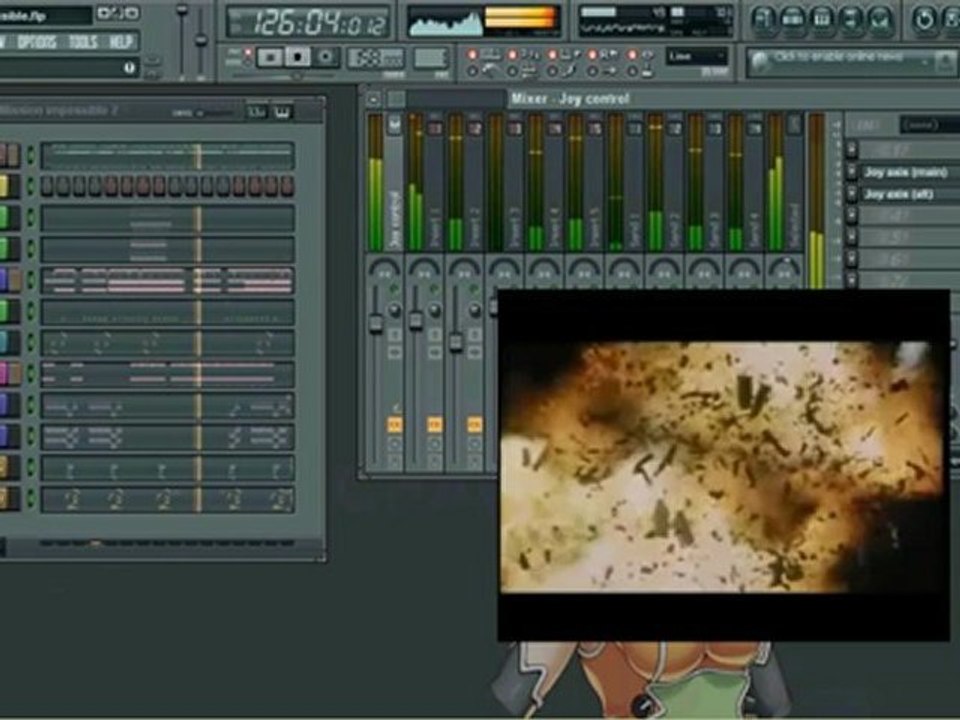Open the playlist view shortcut icon
The image size is (960, 720).
coord(763,19)
